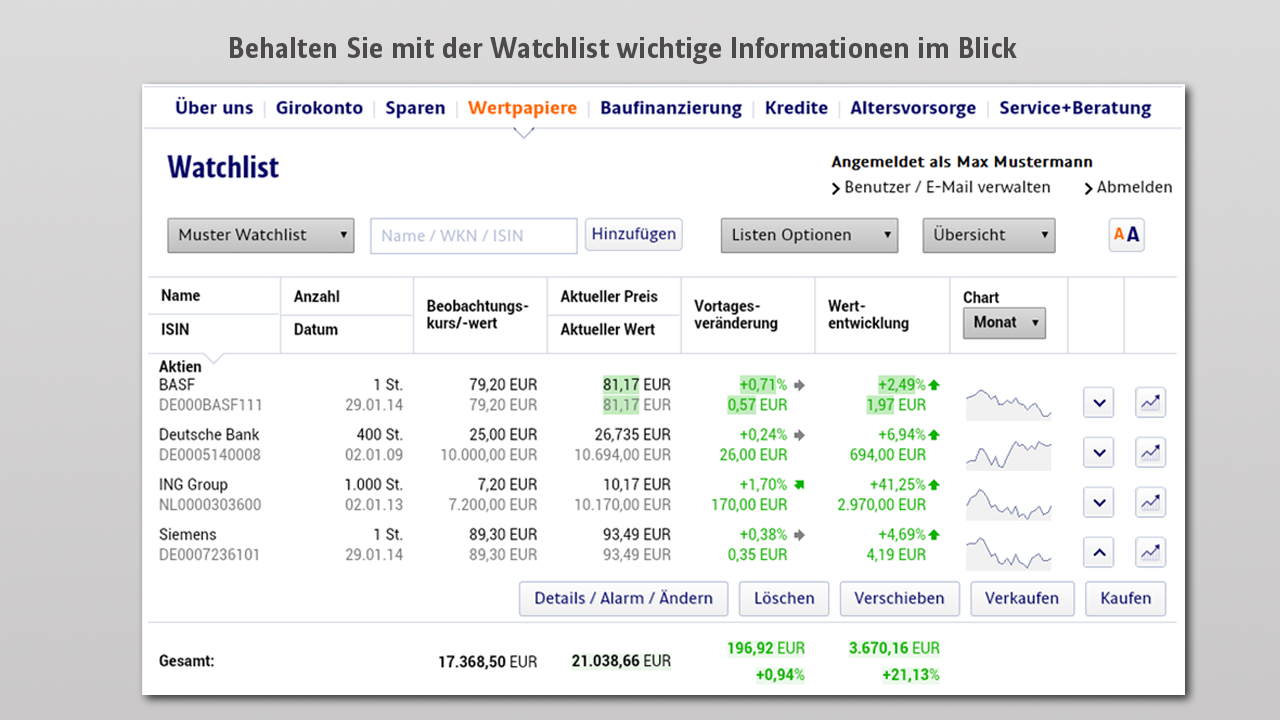Click the Deutsche Bank current price 26,735 EUR
The image size is (1280, 720).
[x=633, y=435]
